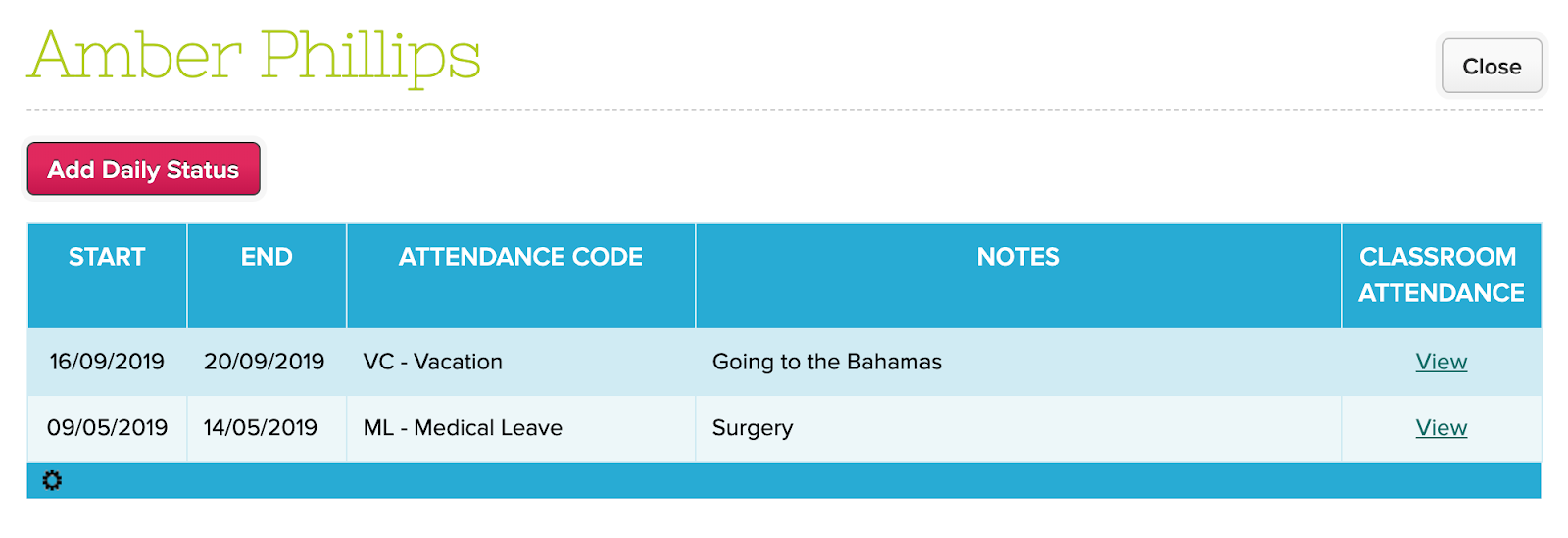Click the ML - Medical Leave attendance code
The height and width of the screenshot is (538, 1568).
[x=463, y=428]
